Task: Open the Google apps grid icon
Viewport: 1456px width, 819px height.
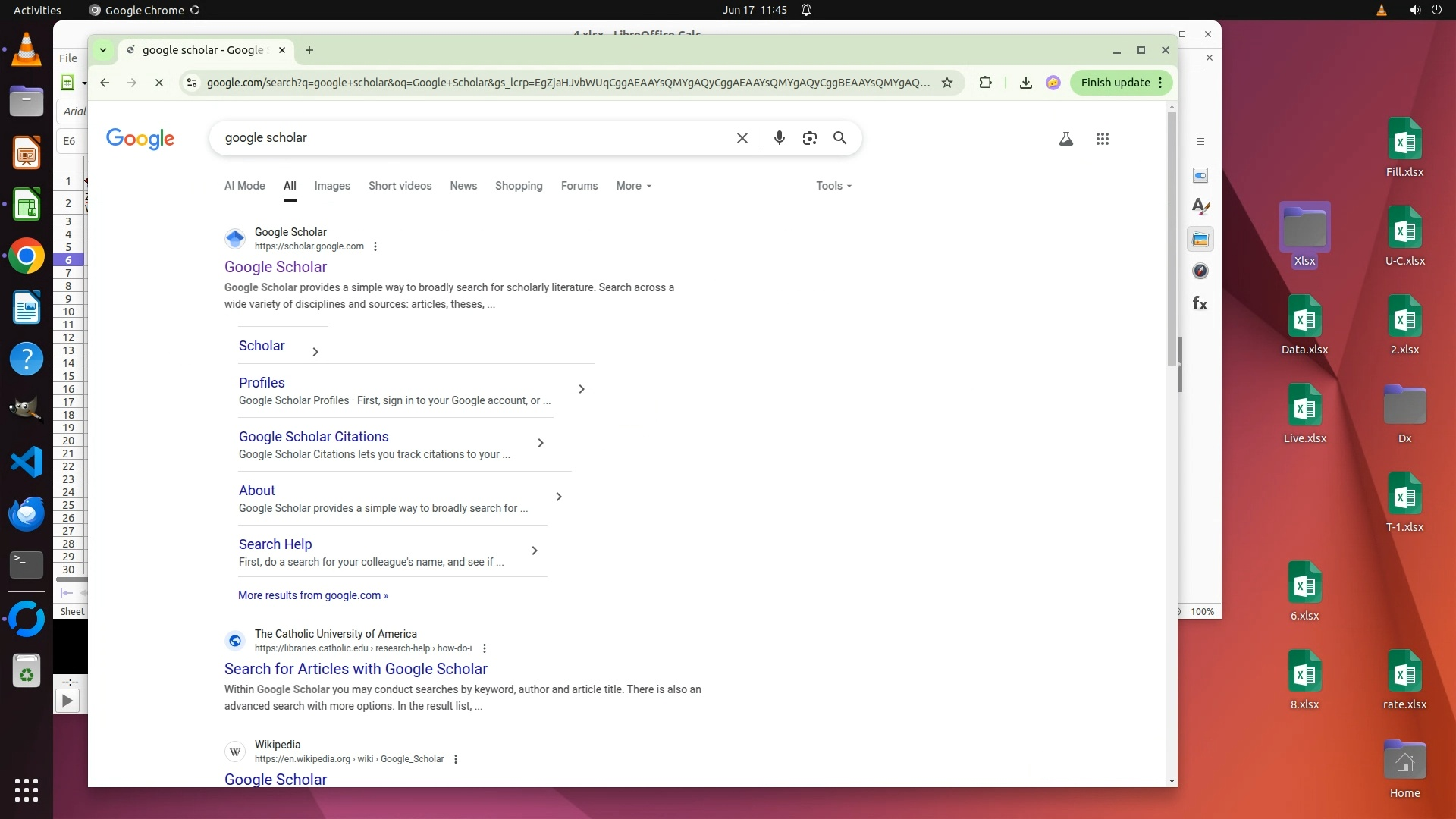Action: [x=1102, y=139]
